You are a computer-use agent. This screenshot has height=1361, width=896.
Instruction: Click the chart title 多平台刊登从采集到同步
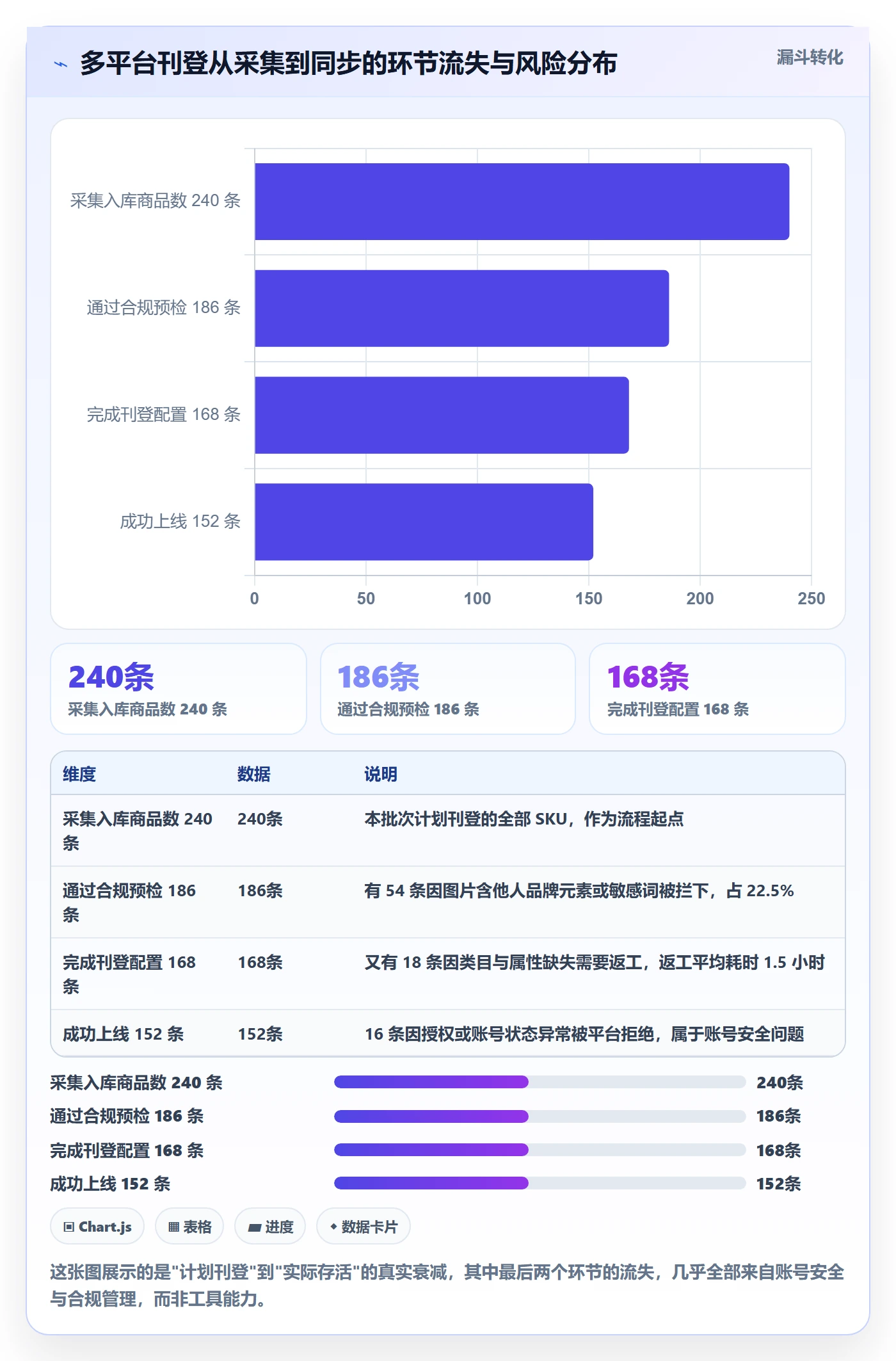(x=348, y=63)
